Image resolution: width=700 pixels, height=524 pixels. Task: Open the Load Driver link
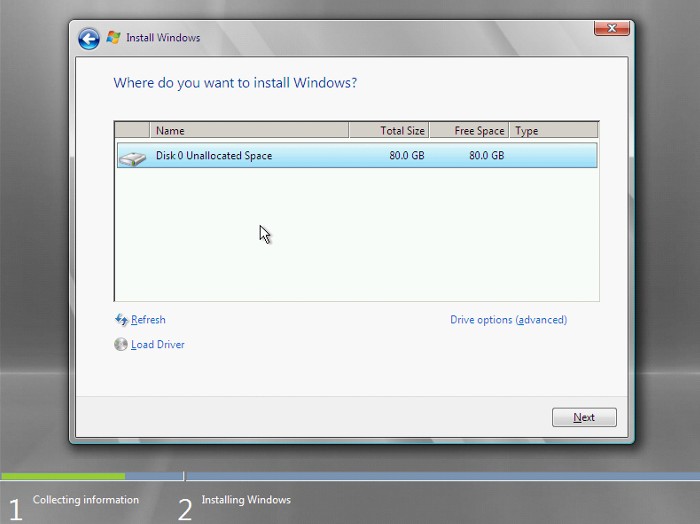[158, 345]
